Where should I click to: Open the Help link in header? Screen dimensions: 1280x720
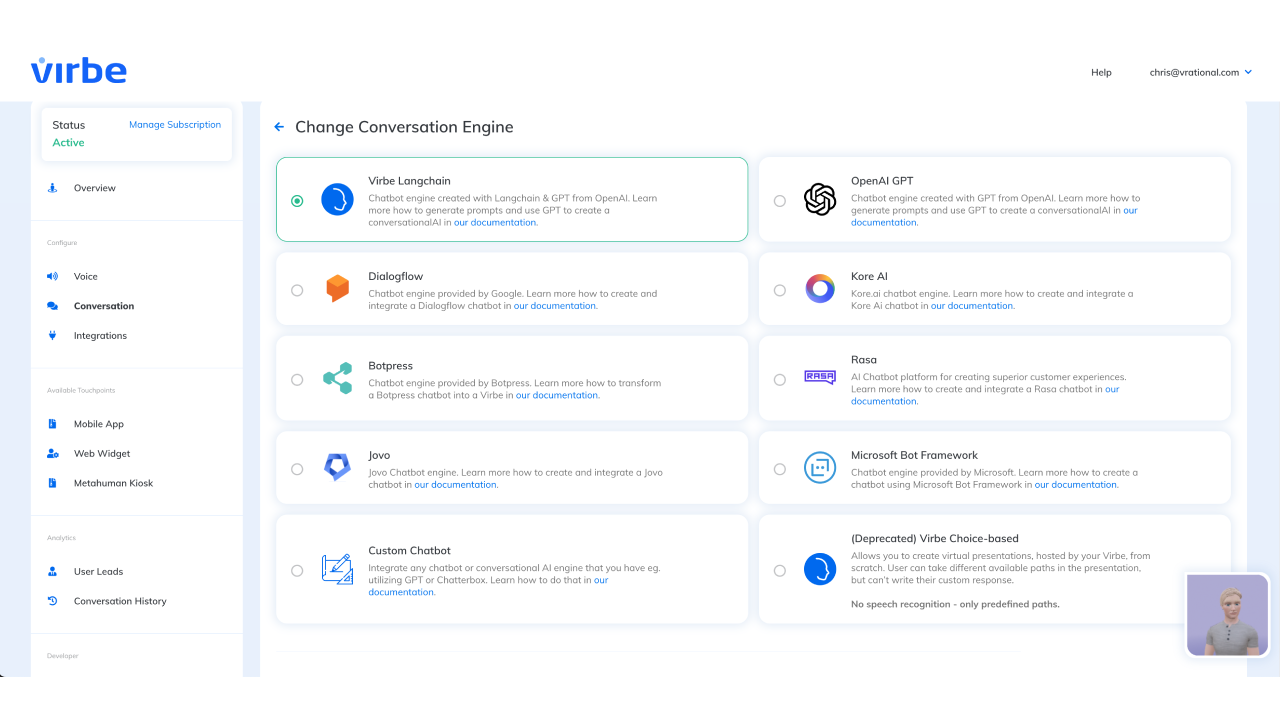(1101, 72)
